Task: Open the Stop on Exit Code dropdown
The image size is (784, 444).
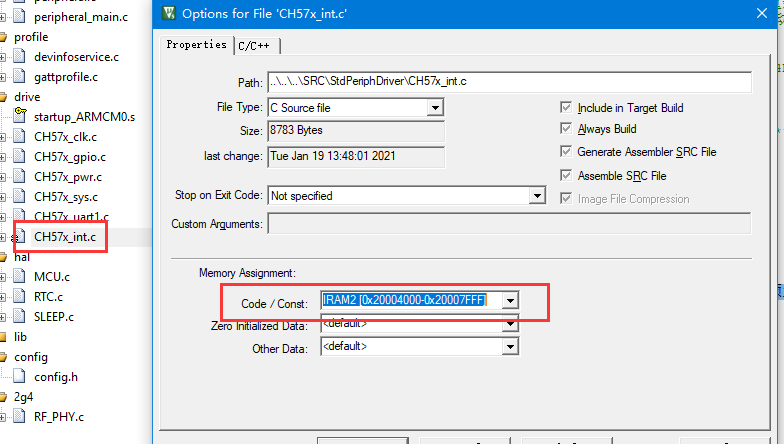Action: tap(536, 196)
